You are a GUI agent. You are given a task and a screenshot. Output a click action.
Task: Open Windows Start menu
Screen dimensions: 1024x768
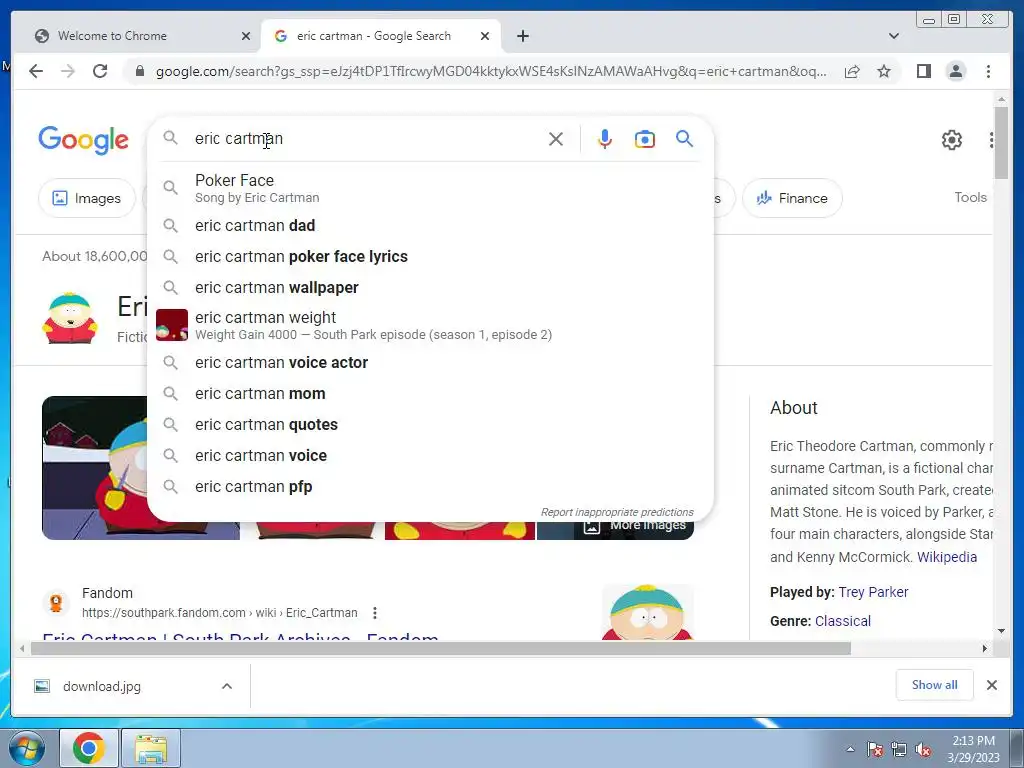[26, 748]
